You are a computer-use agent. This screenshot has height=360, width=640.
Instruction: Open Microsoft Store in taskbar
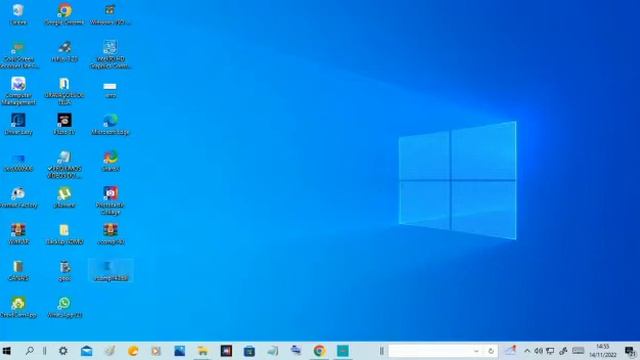point(249,351)
